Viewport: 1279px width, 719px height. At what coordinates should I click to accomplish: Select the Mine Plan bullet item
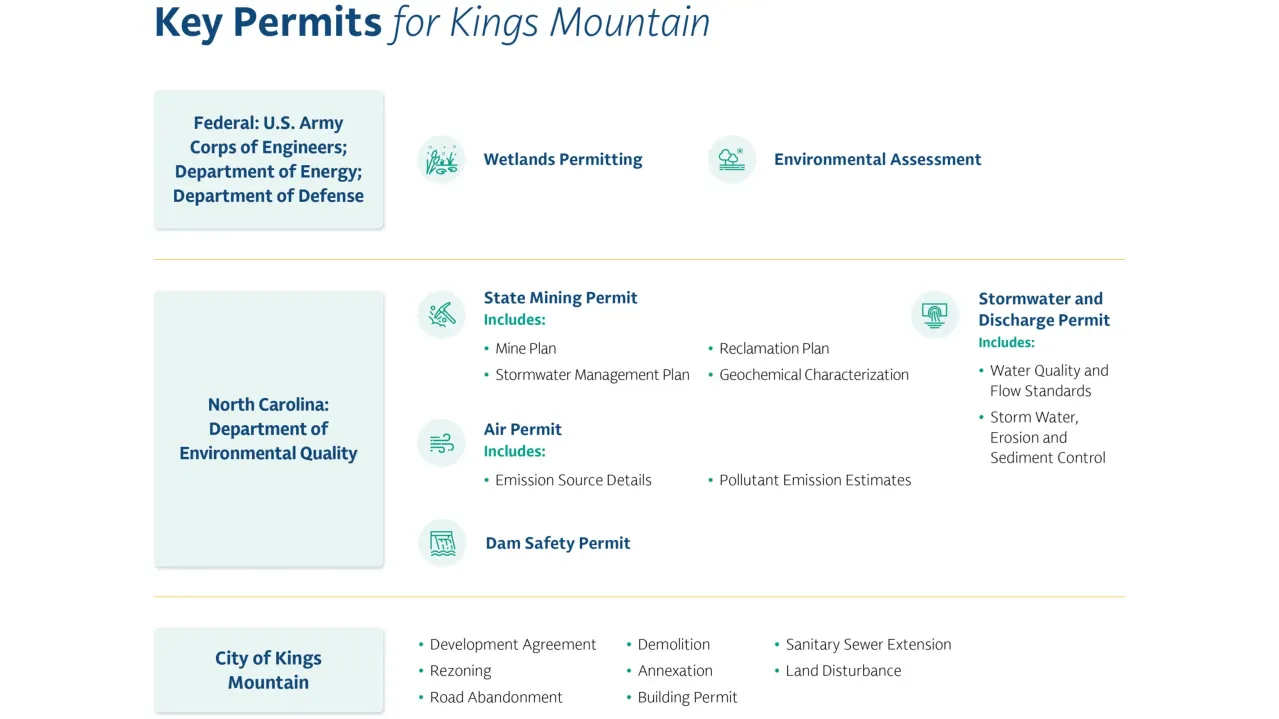point(525,348)
